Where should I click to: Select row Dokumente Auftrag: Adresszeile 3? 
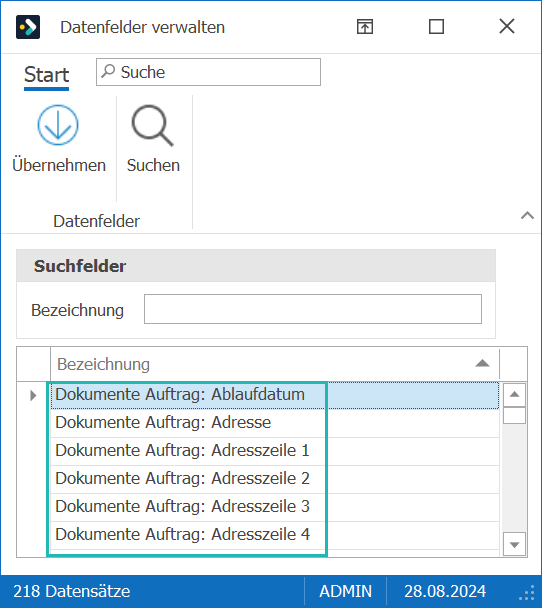pos(275,507)
